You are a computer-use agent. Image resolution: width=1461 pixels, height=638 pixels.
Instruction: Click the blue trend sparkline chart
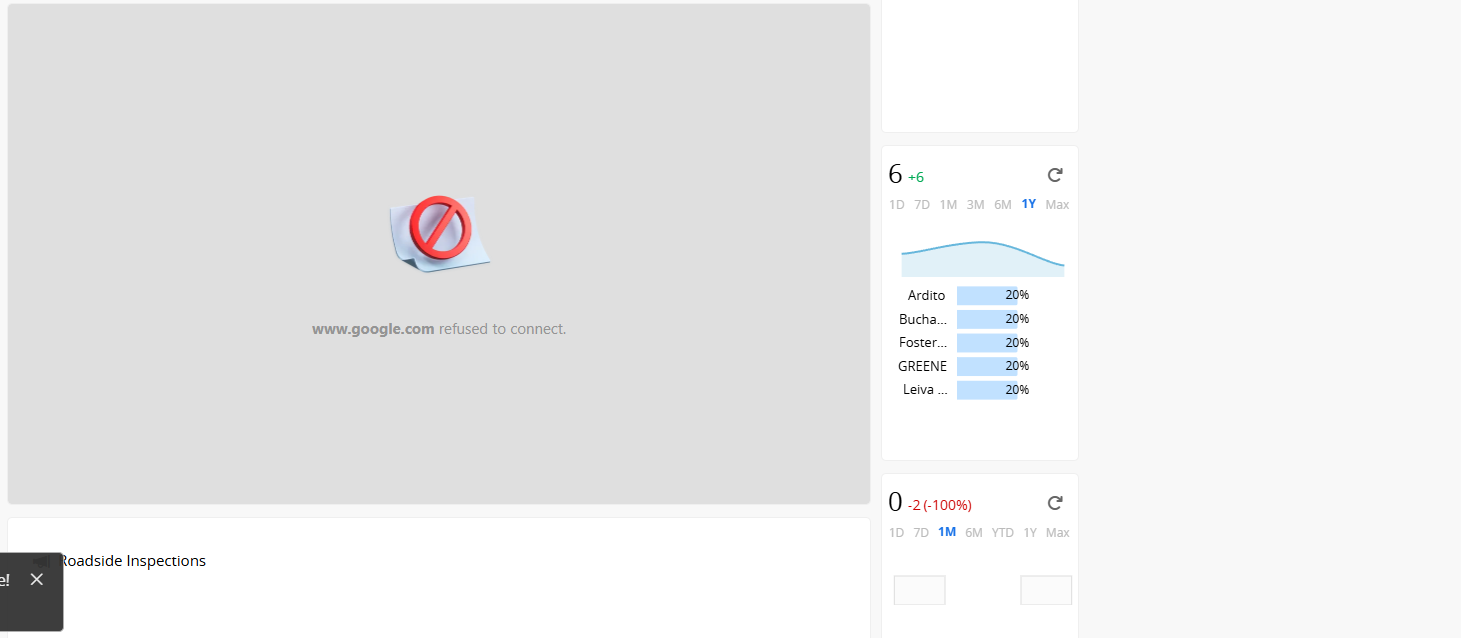tap(983, 259)
